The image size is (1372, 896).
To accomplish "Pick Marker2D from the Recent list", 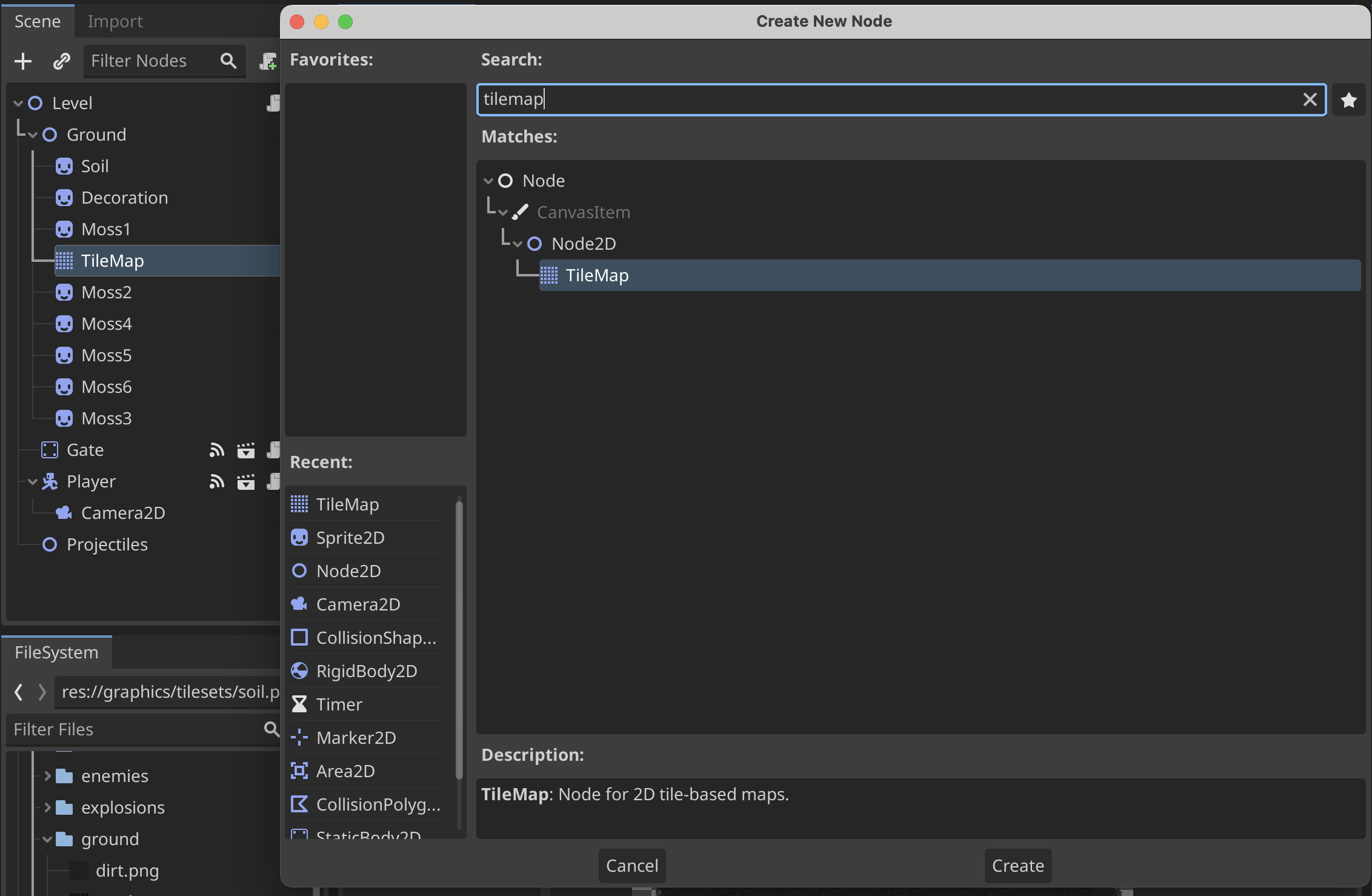I will 367,738.
